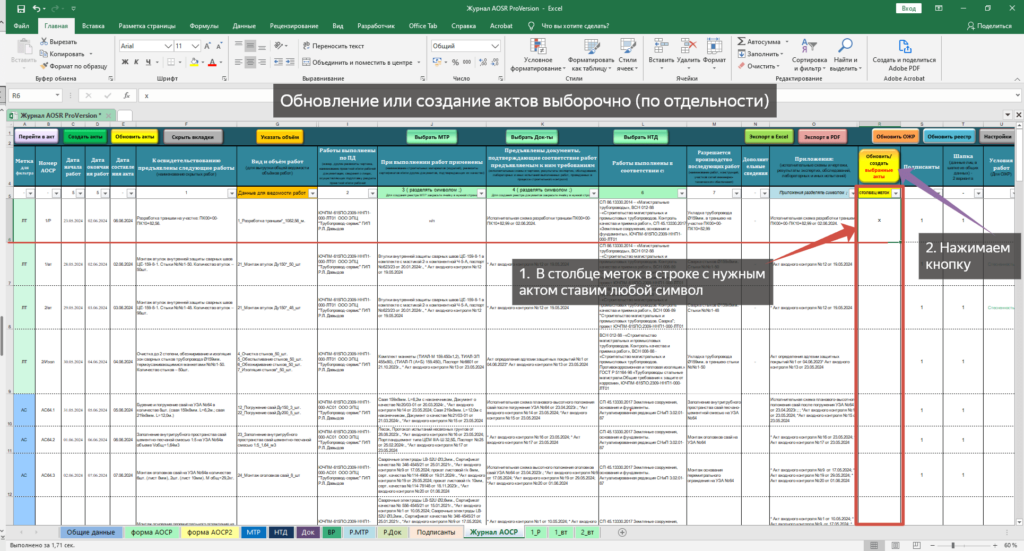Click the insert function fx icon
Viewport: 1024px width, 551px height.
(127, 95)
